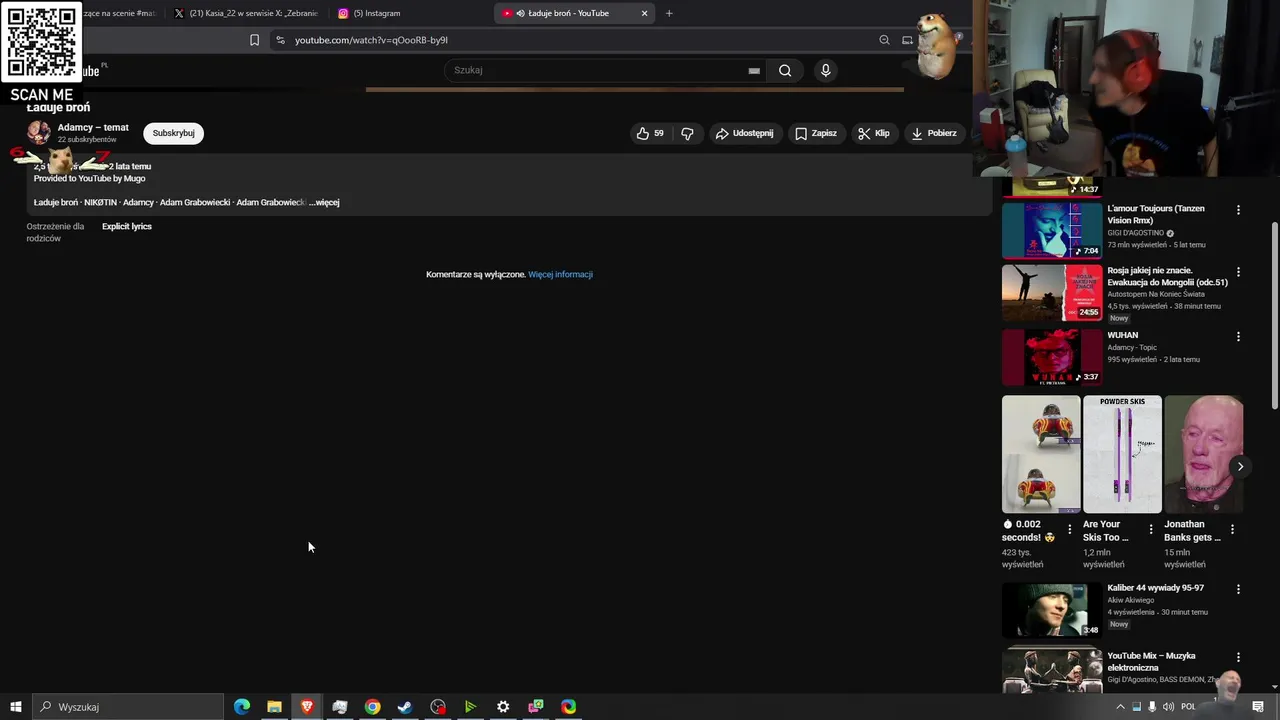Click the zoom magnifier icon in address bar
1280x720 pixels.
[884, 40]
